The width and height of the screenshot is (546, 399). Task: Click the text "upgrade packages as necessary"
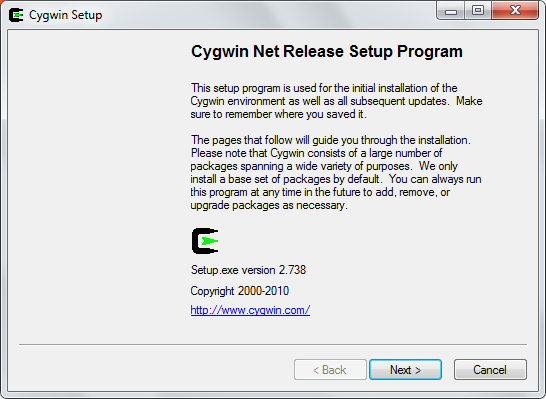coord(268,205)
